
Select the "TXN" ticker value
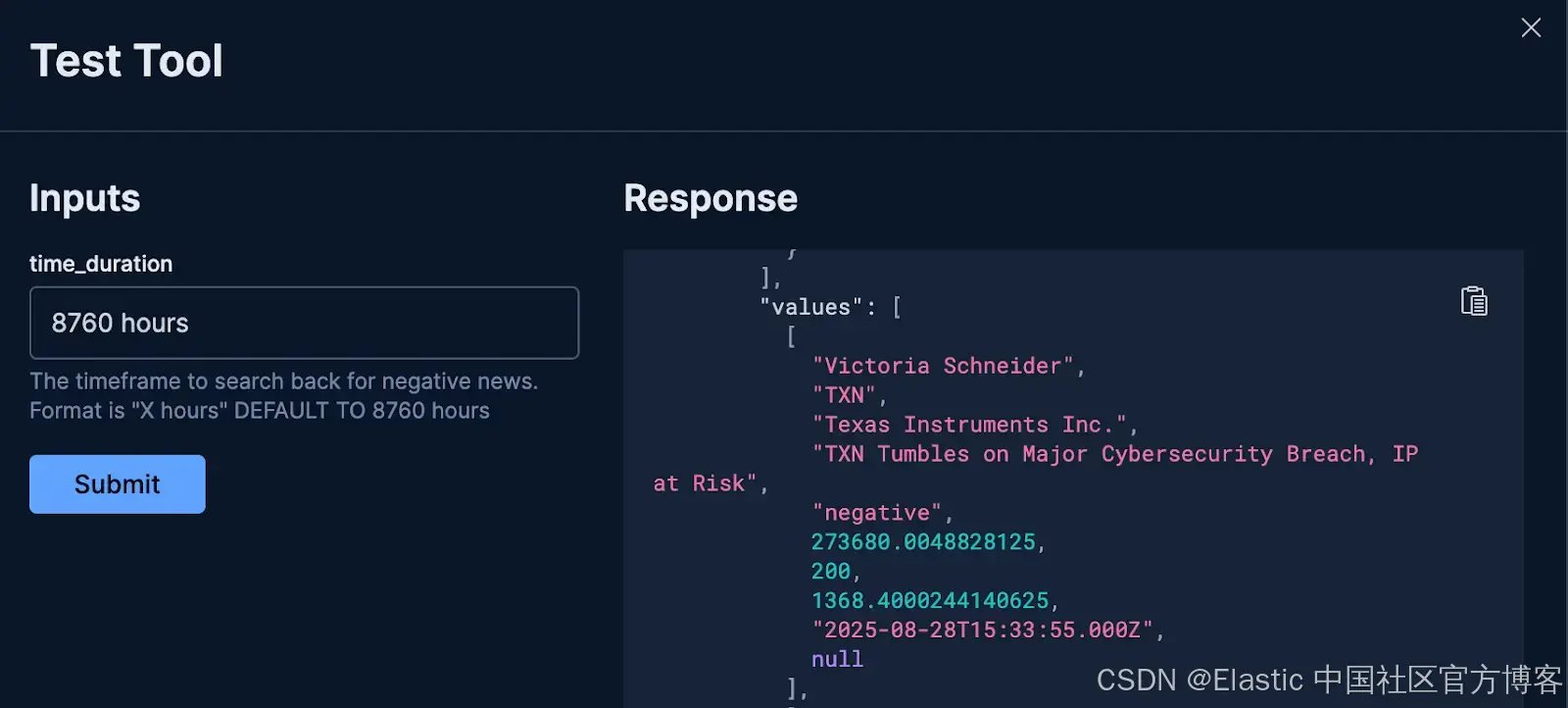[x=844, y=395]
